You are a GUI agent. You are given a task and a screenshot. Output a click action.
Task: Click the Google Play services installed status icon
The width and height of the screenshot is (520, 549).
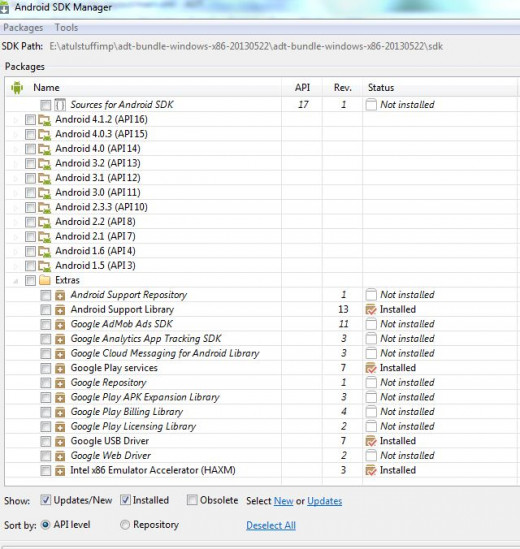(x=370, y=368)
